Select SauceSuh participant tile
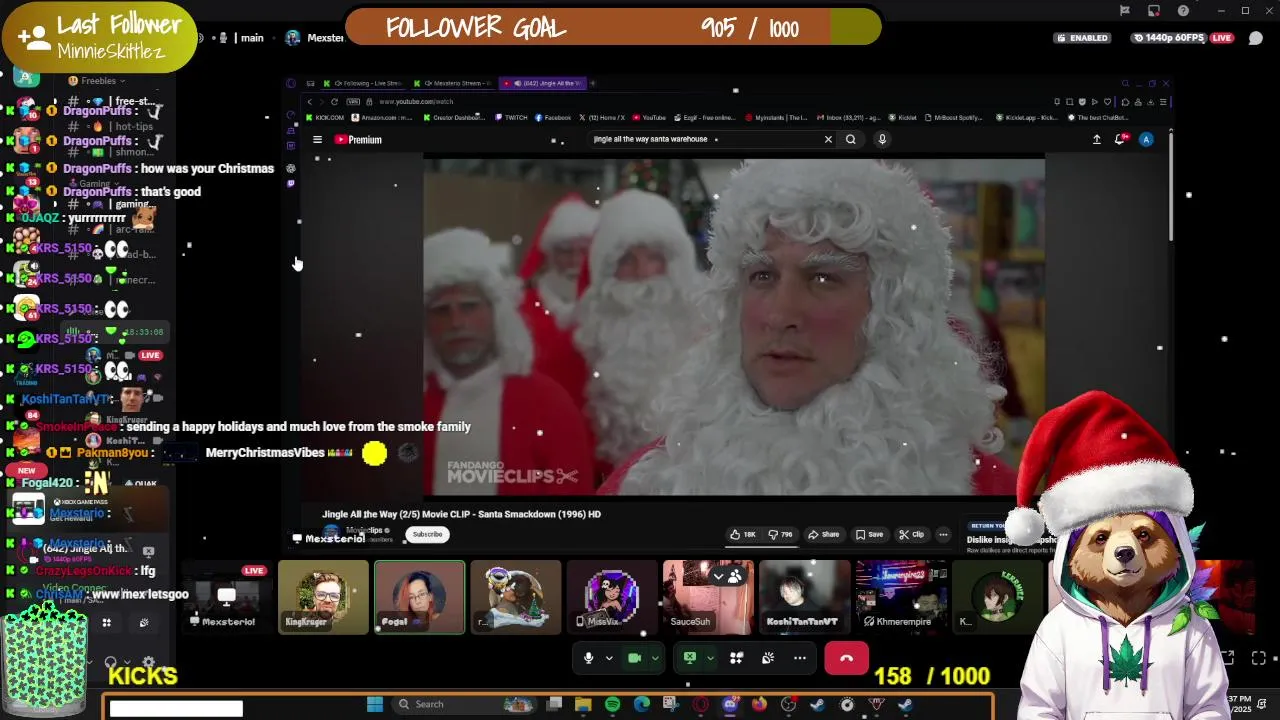Viewport: 1280px width, 720px height. [708, 597]
